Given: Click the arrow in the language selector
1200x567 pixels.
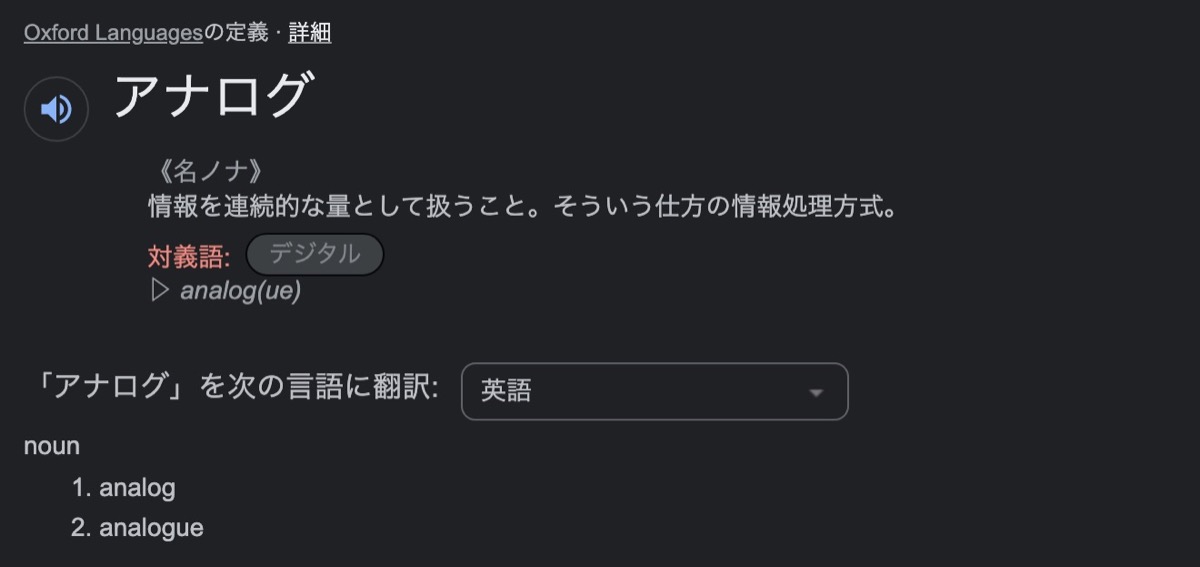Looking at the screenshot, I should coord(816,392).
